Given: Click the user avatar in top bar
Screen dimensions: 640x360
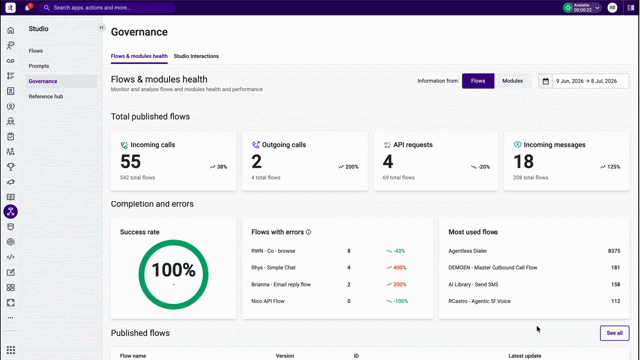Looking at the screenshot, I should [x=612, y=7].
